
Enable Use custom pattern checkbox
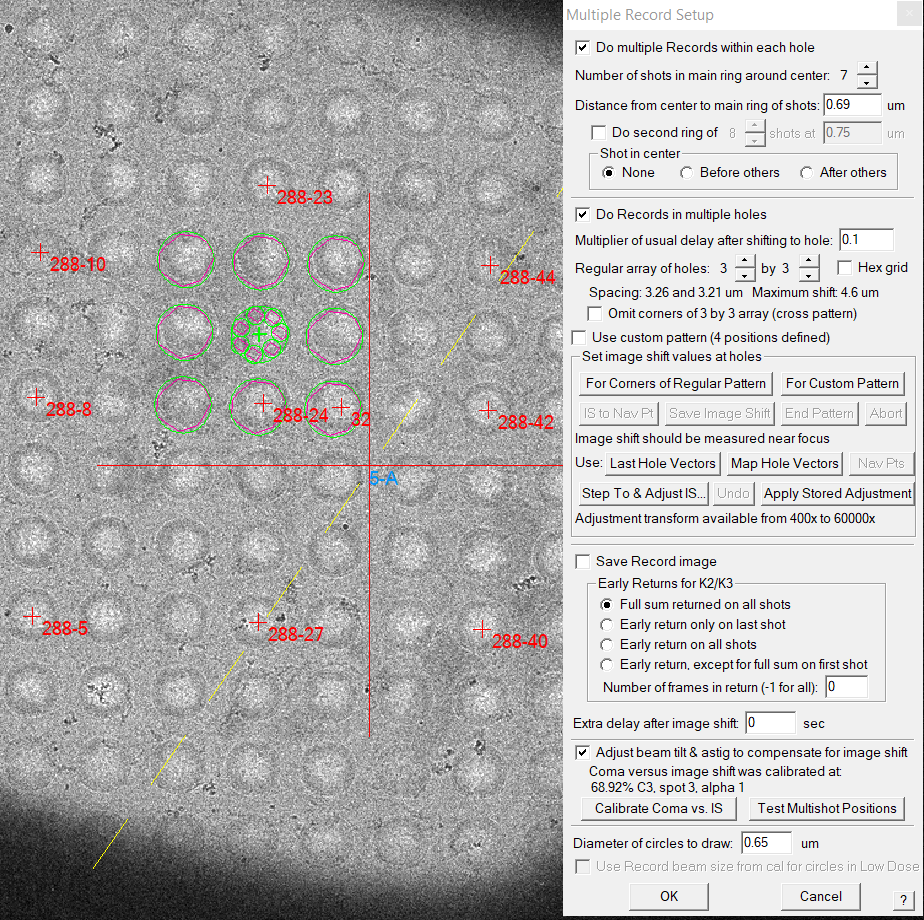(x=579, y=338)
